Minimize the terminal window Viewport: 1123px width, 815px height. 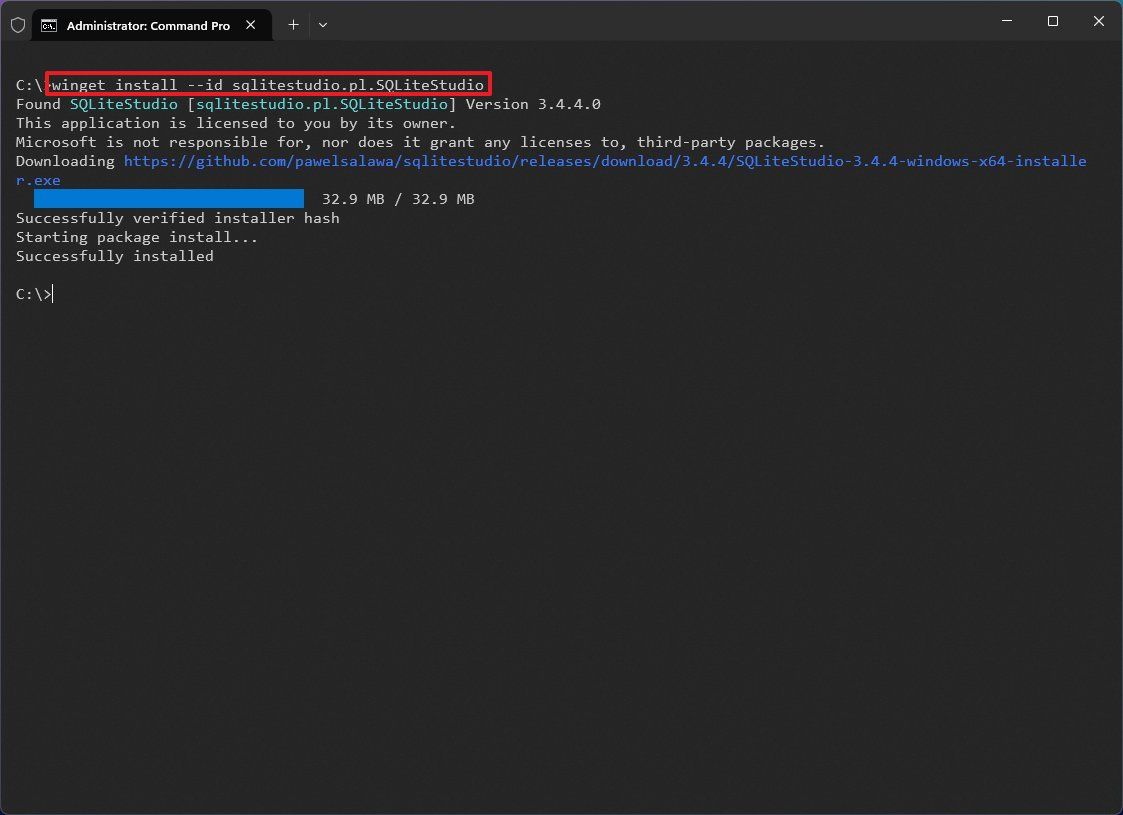(1007, 21)
